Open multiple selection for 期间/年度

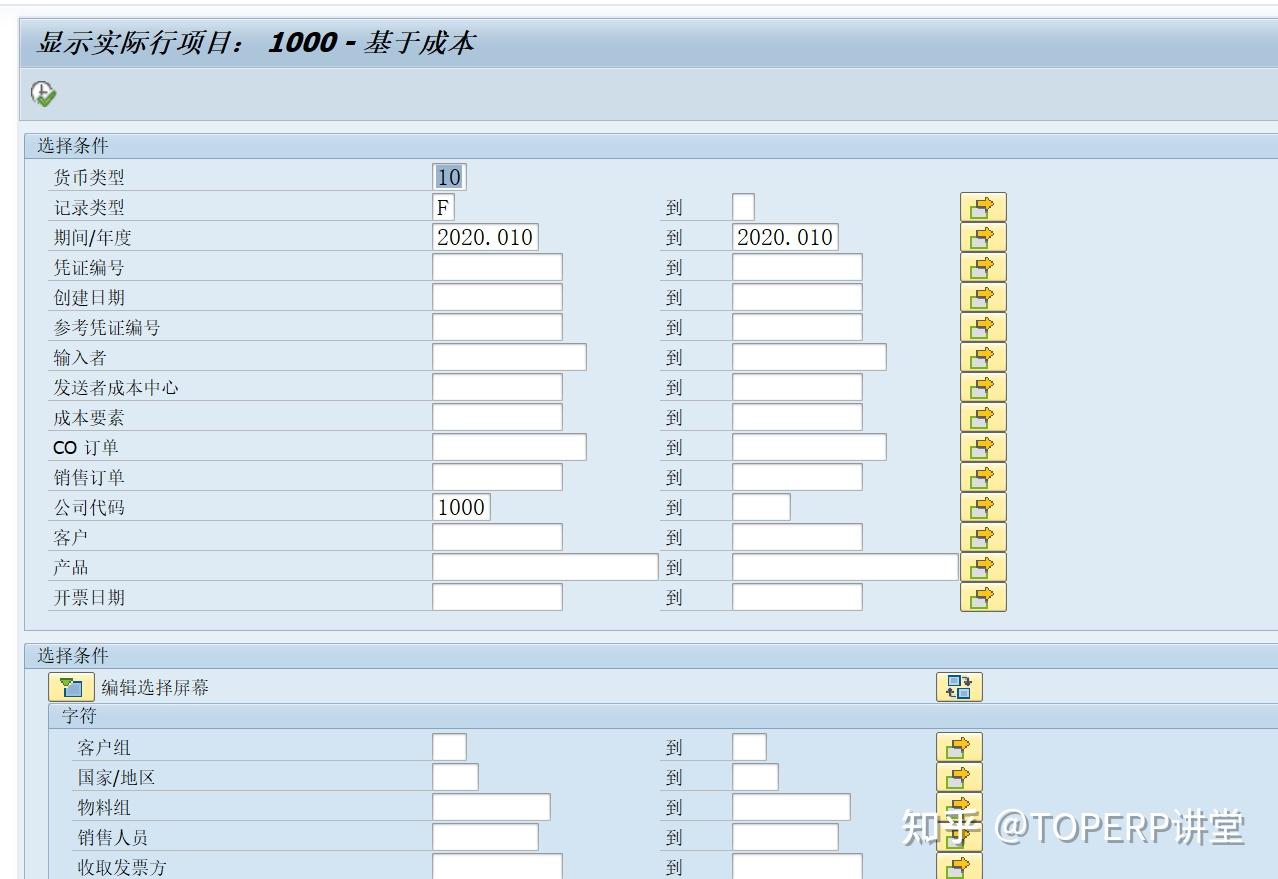pos(981,236)
